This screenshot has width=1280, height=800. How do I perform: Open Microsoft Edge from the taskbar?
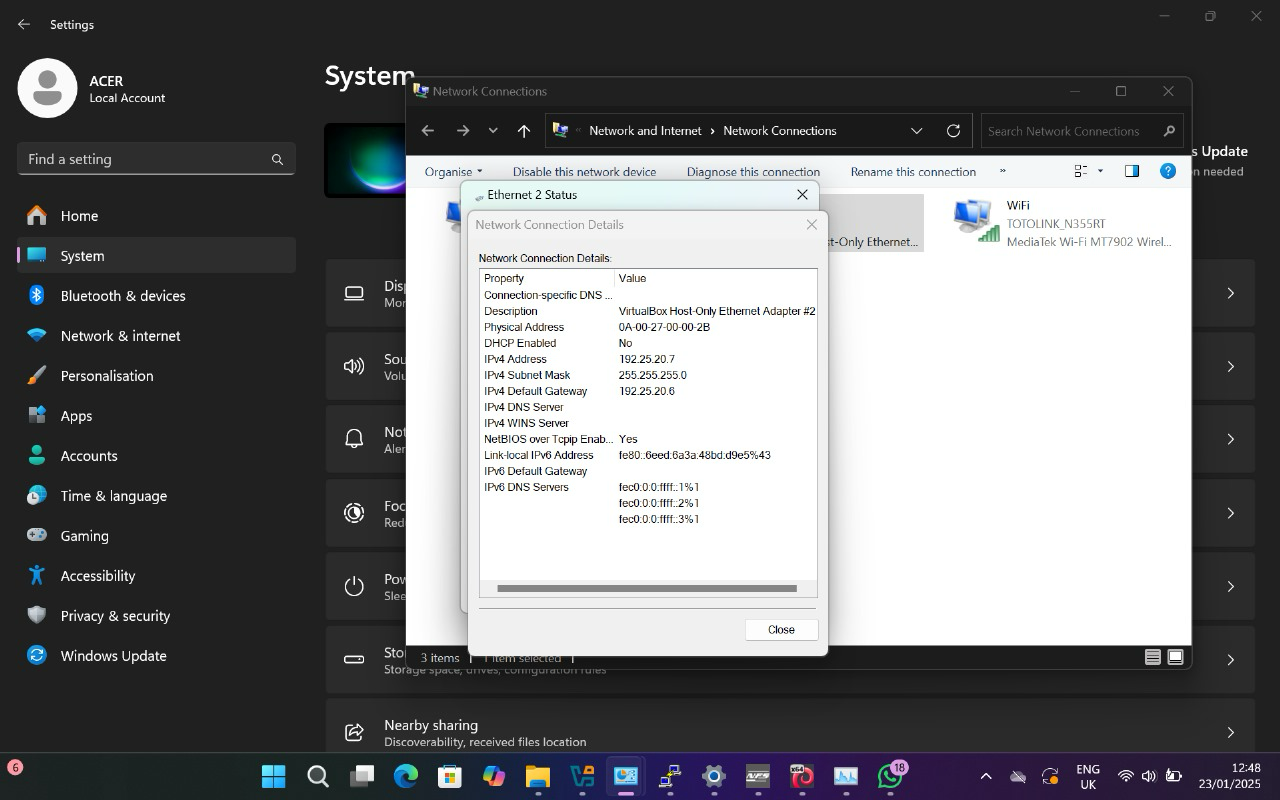click(x=405, y=776)
